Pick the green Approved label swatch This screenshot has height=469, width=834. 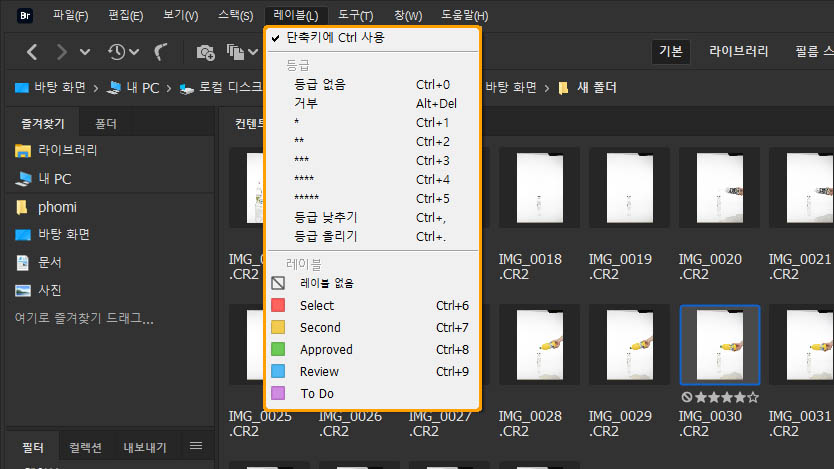click(278, 349)
